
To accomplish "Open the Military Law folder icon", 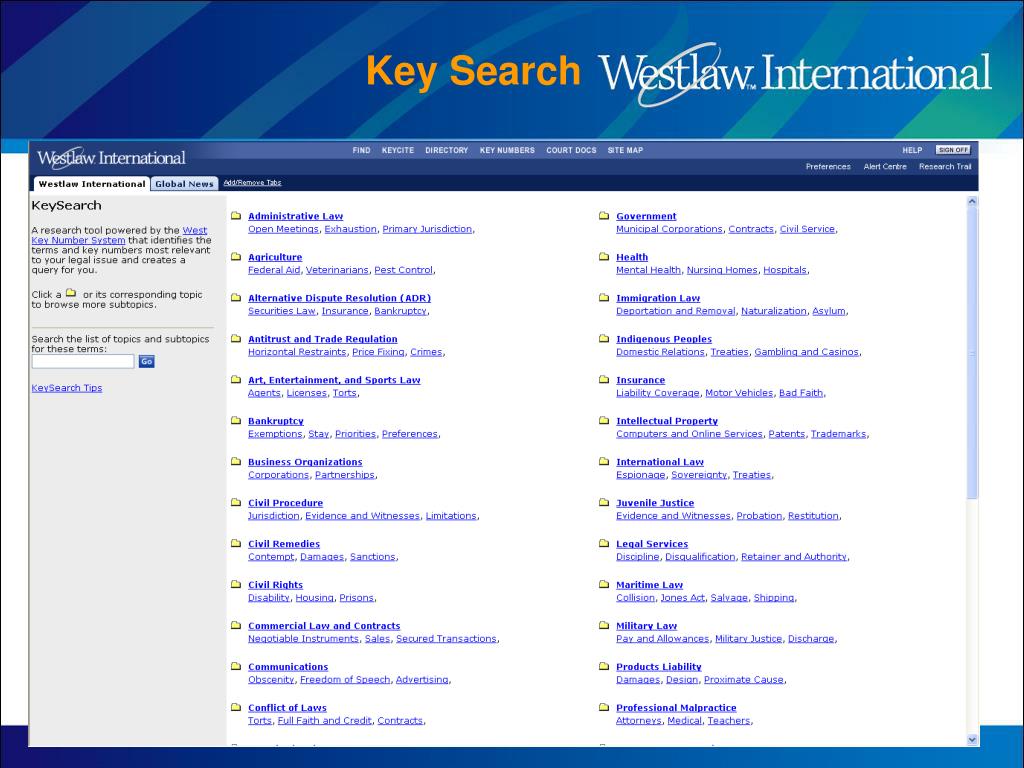I will 604,625.
